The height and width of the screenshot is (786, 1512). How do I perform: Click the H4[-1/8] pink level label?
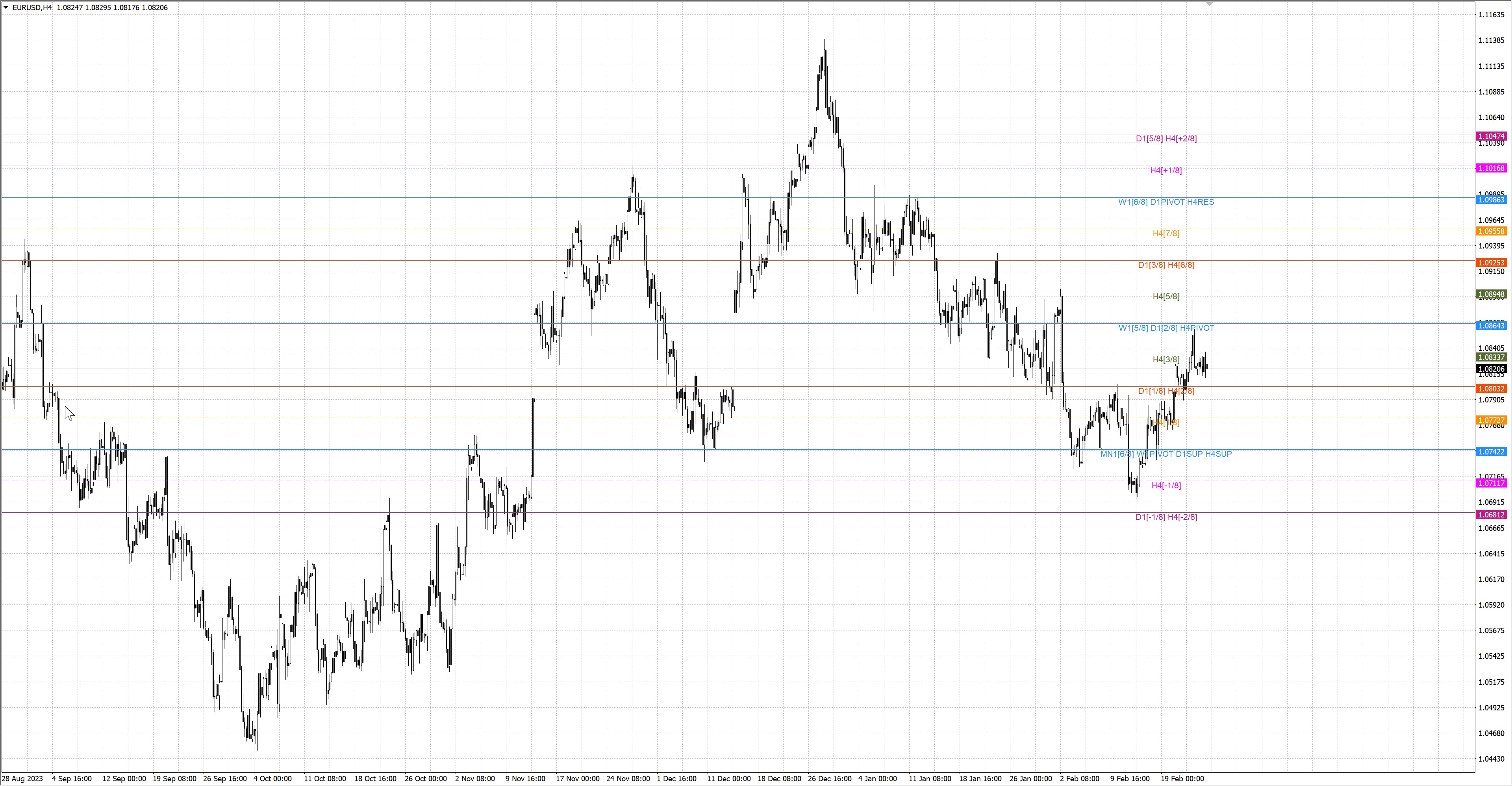coord(1165,486)
